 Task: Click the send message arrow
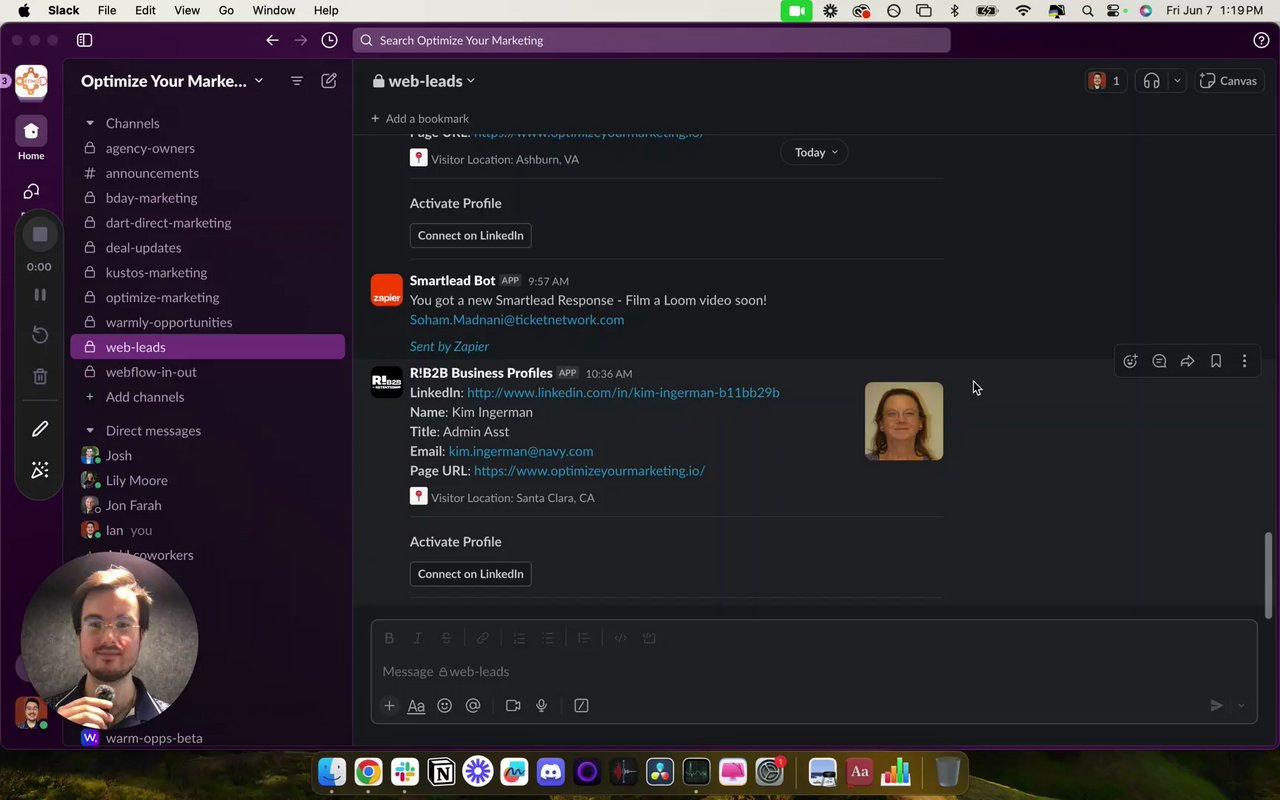pyautogui.click(x=1216, y=705)
